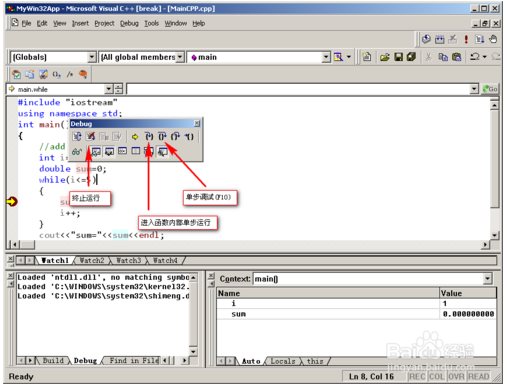Viewport: 507px width, 387px height.
Task: Click the red exclamation Execute Program icon
Action: point(466,39)
